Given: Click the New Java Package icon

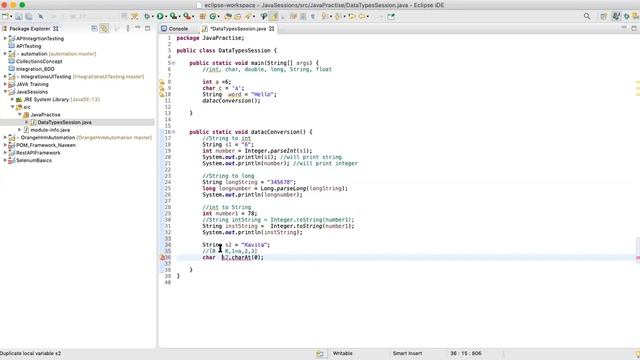Looking at the screenshot, I should [202, 16].
